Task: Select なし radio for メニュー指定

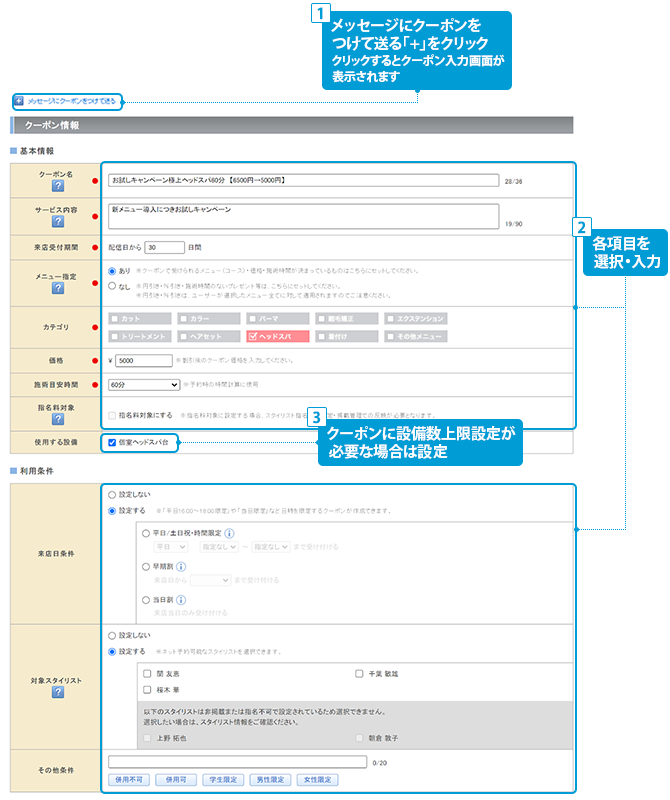Action: [x=112, y=285]
